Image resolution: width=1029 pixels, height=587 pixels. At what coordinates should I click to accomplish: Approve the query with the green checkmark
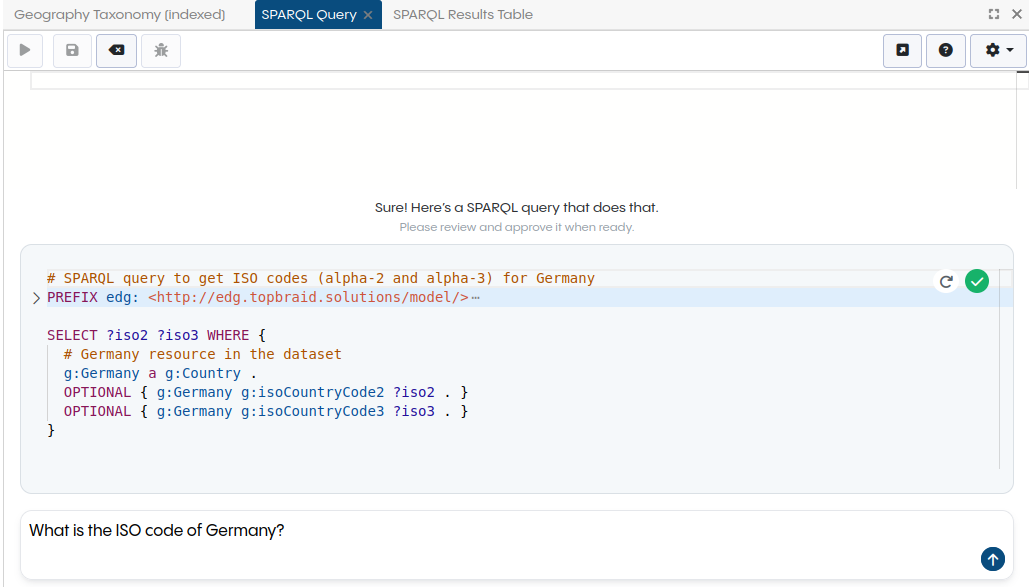(977, 281)
